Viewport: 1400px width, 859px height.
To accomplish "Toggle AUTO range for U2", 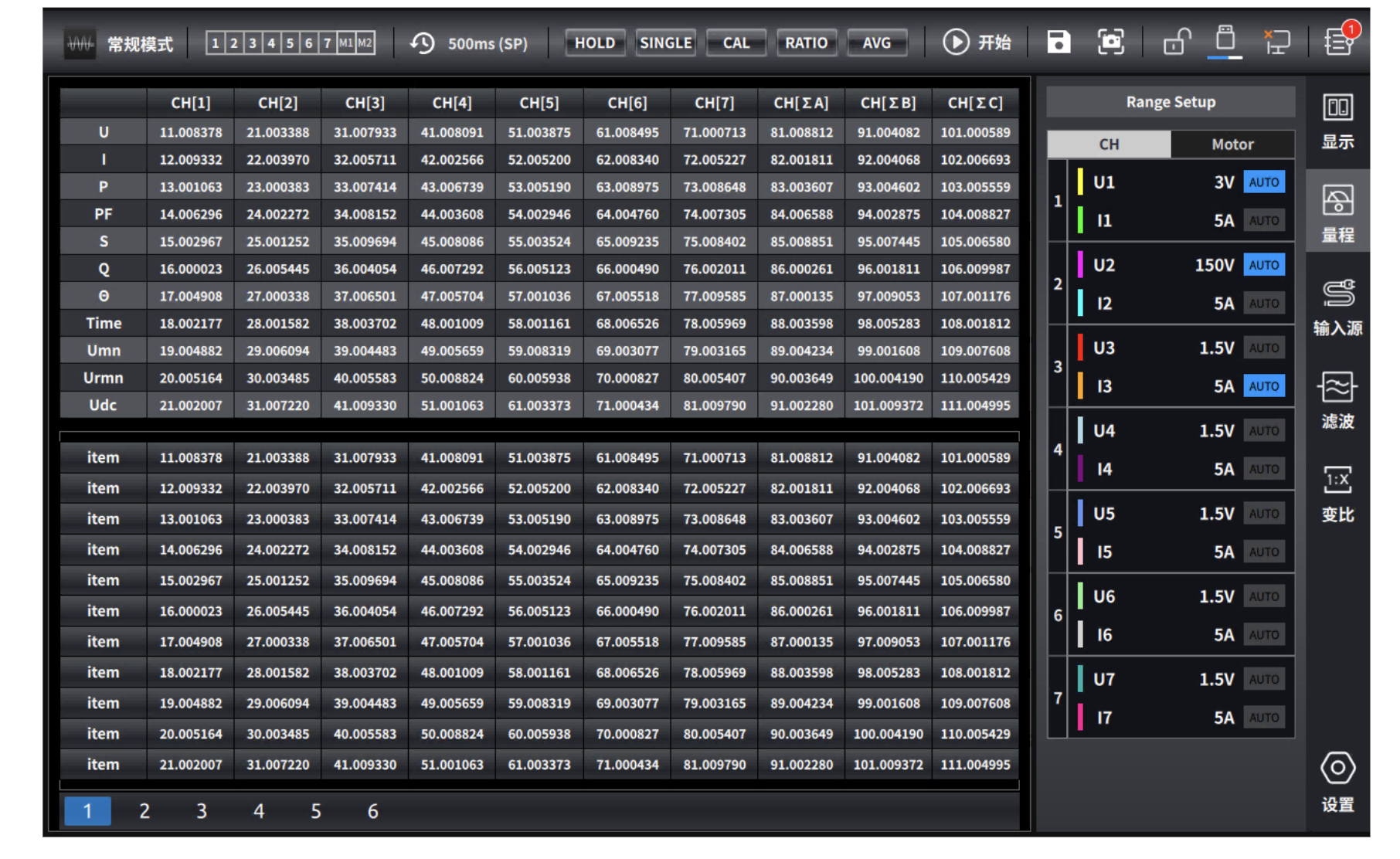I will [1264, 265].
